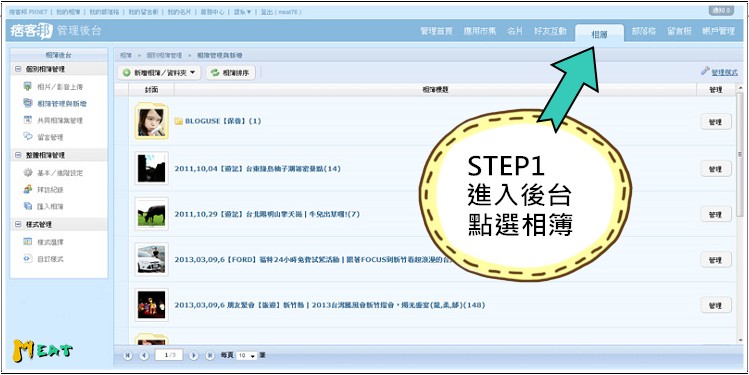This screenshot has height=375, width=749.
Task: Open the BLOGUSE【保養】(1) folder link
Action: click(223, 121)
